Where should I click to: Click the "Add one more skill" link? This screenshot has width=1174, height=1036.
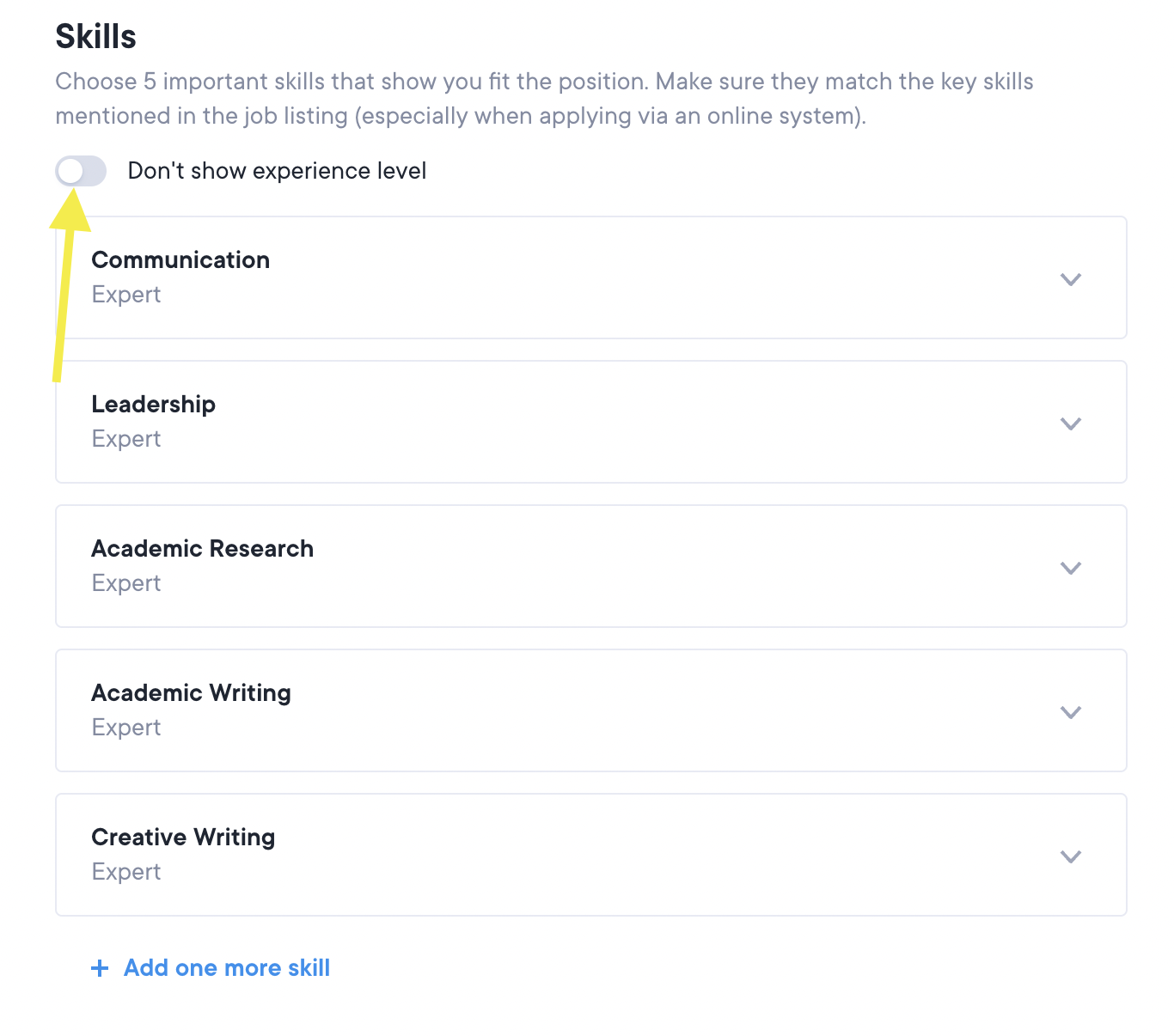227,968
